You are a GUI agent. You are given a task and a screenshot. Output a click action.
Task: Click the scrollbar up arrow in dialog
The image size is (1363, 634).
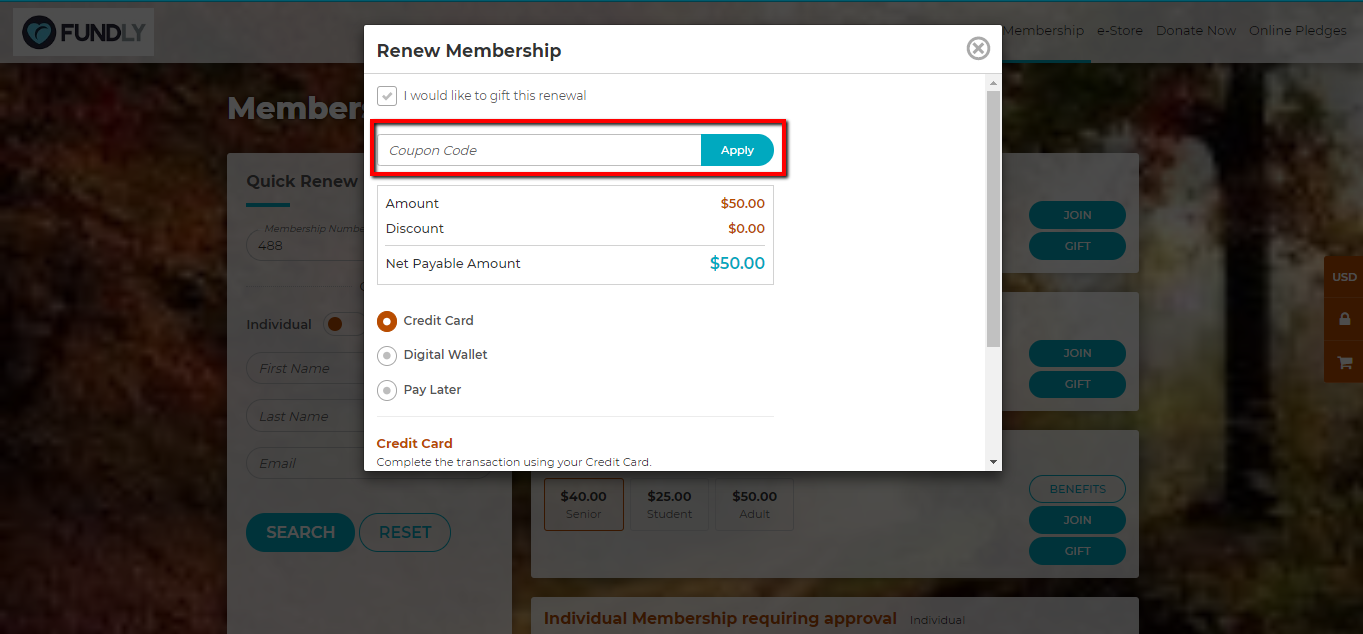(x=993, y=82)
